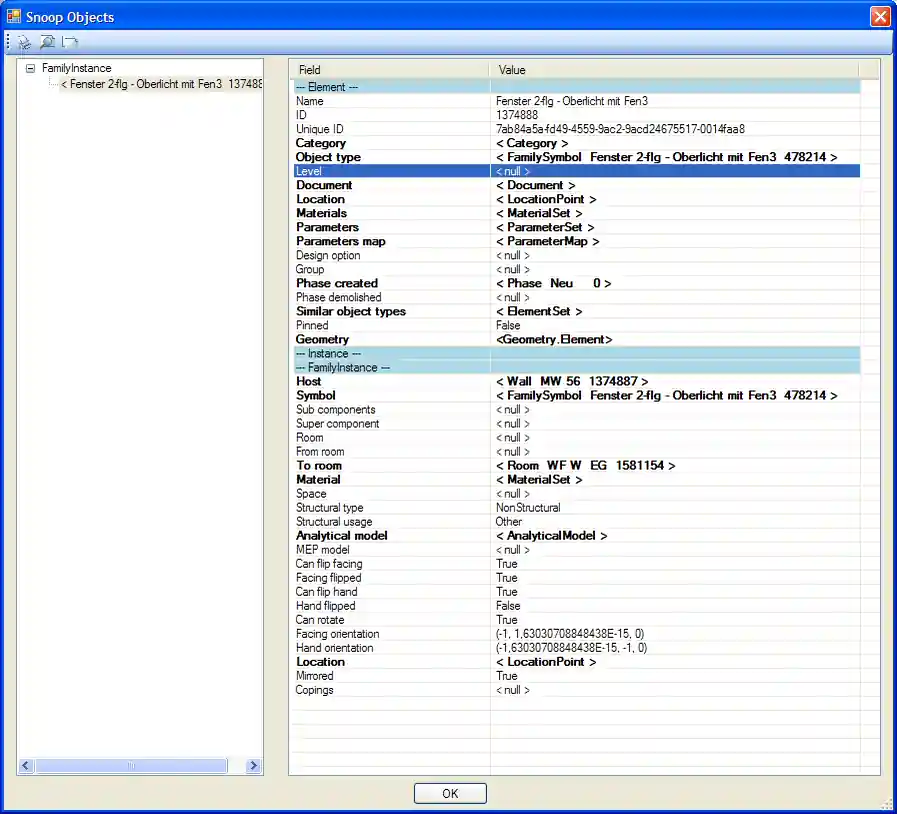Open the Host Wall MW 56 entry

click(x=571, y=381)
